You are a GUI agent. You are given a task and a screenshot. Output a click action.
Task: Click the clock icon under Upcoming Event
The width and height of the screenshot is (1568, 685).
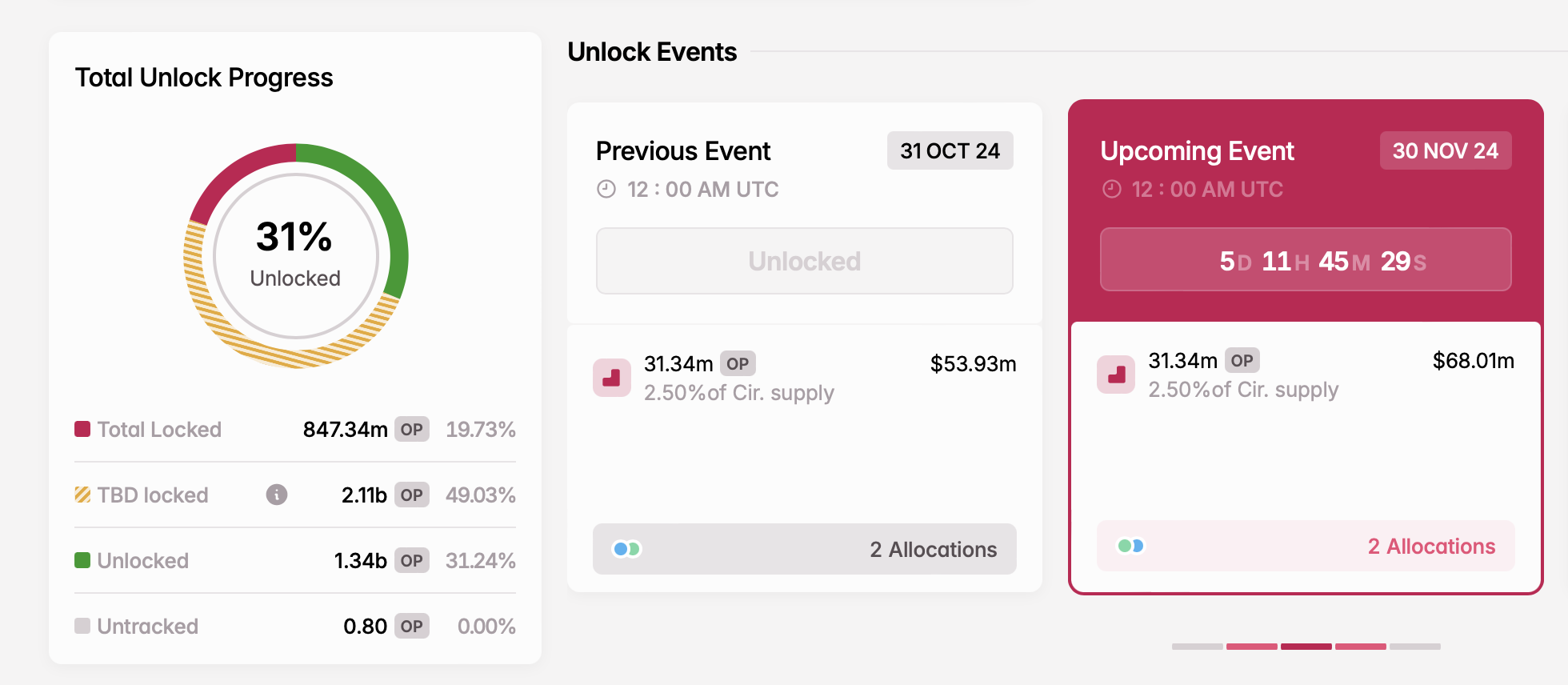[x=1111, y=190]
